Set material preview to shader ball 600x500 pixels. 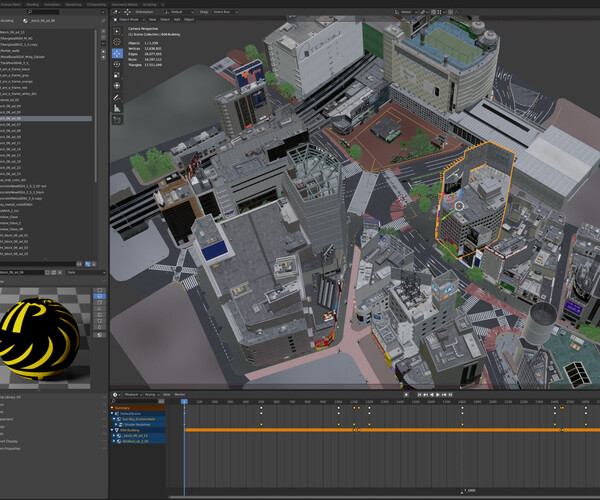pos(100,314)
